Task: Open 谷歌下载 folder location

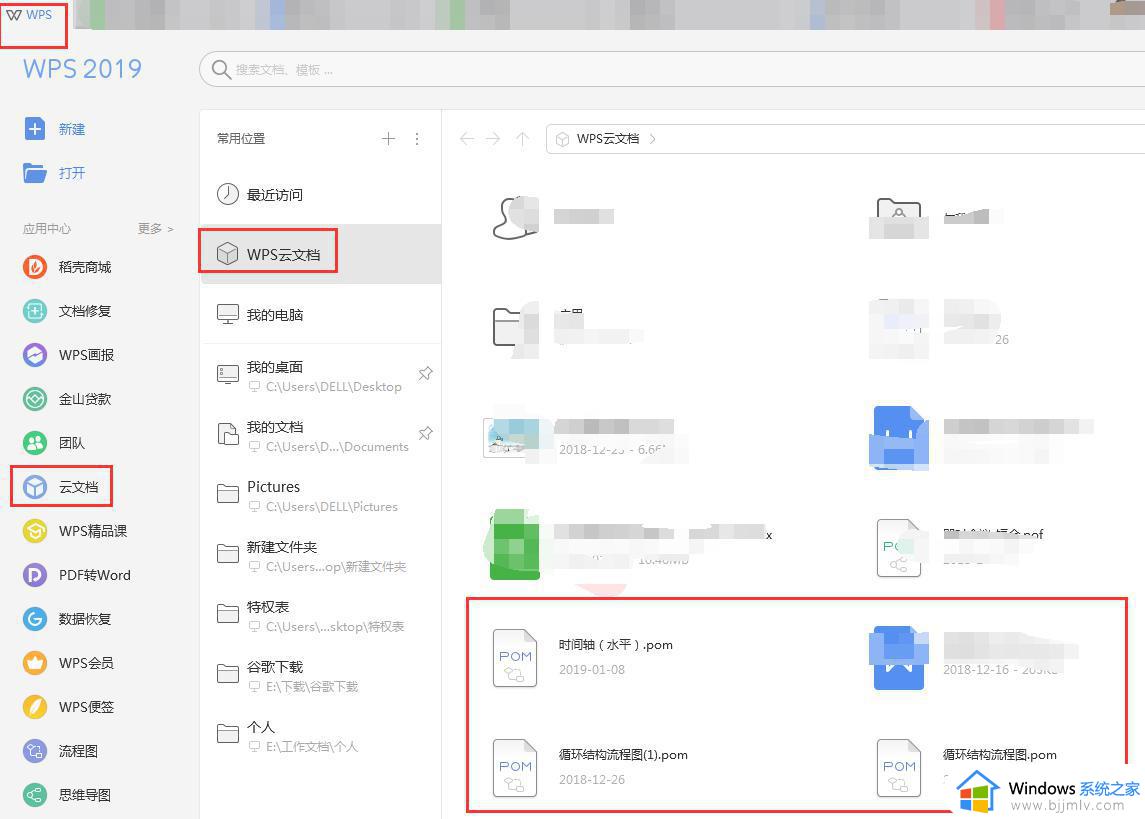Action: point(321,676)
